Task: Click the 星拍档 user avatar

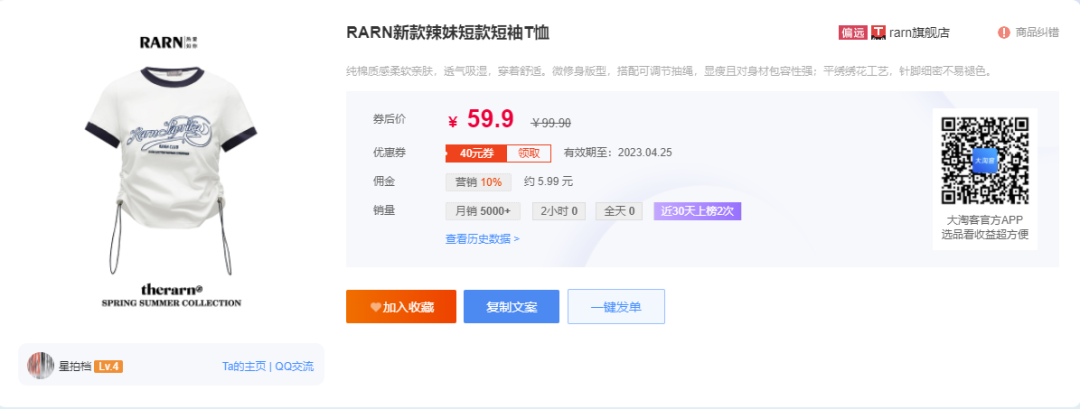Action: [40, 366]
